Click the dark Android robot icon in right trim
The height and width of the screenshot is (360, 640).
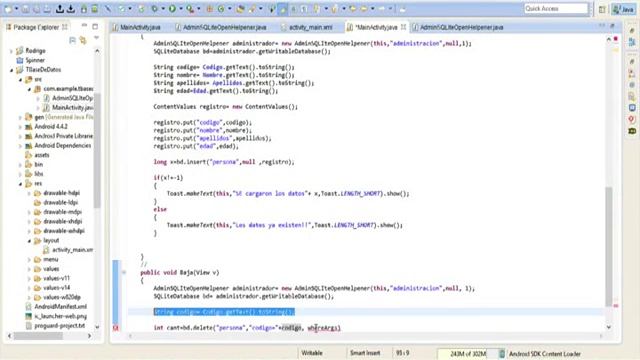tap(632, 131)
